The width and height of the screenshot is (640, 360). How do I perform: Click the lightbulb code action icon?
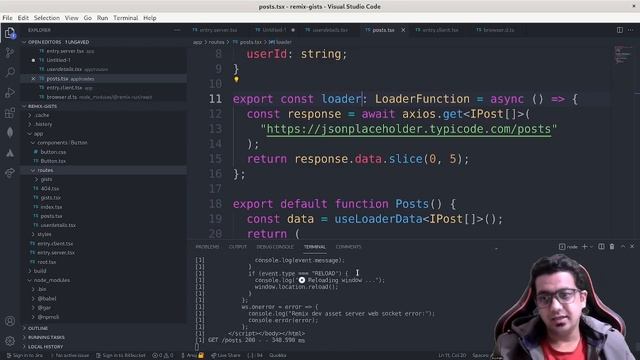pos(236,79)
